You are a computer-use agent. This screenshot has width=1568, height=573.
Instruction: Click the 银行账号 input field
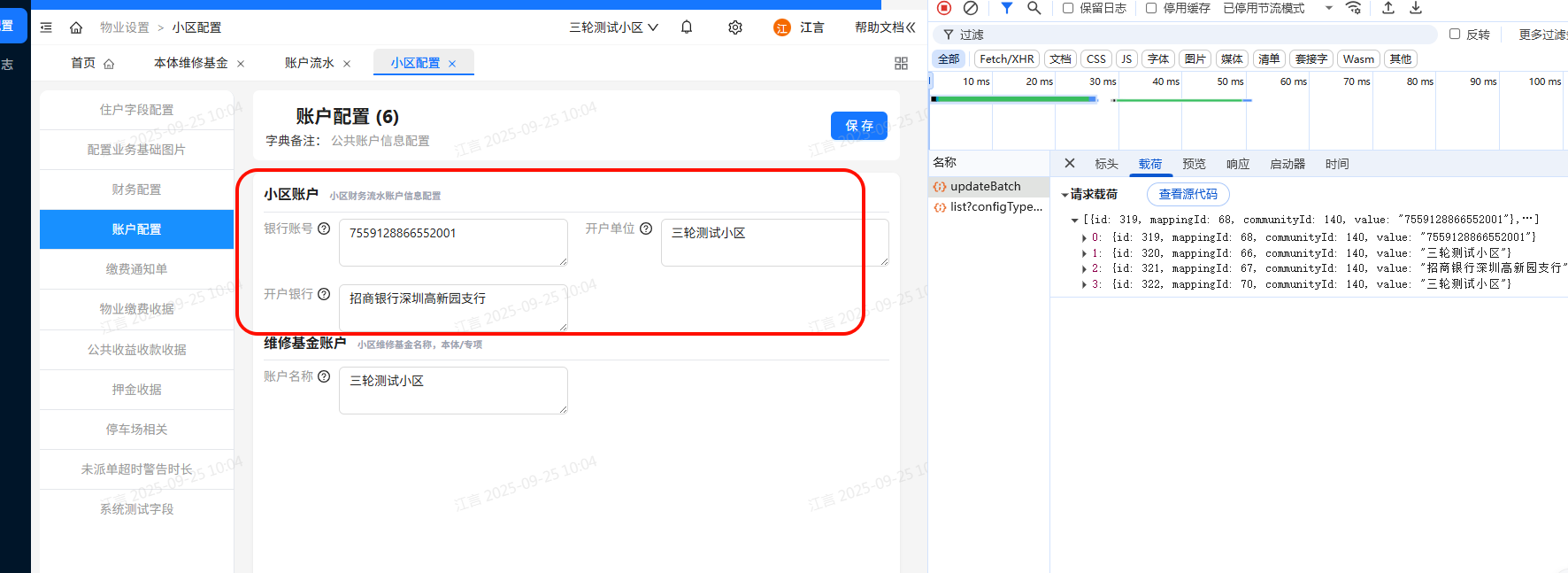452,242
